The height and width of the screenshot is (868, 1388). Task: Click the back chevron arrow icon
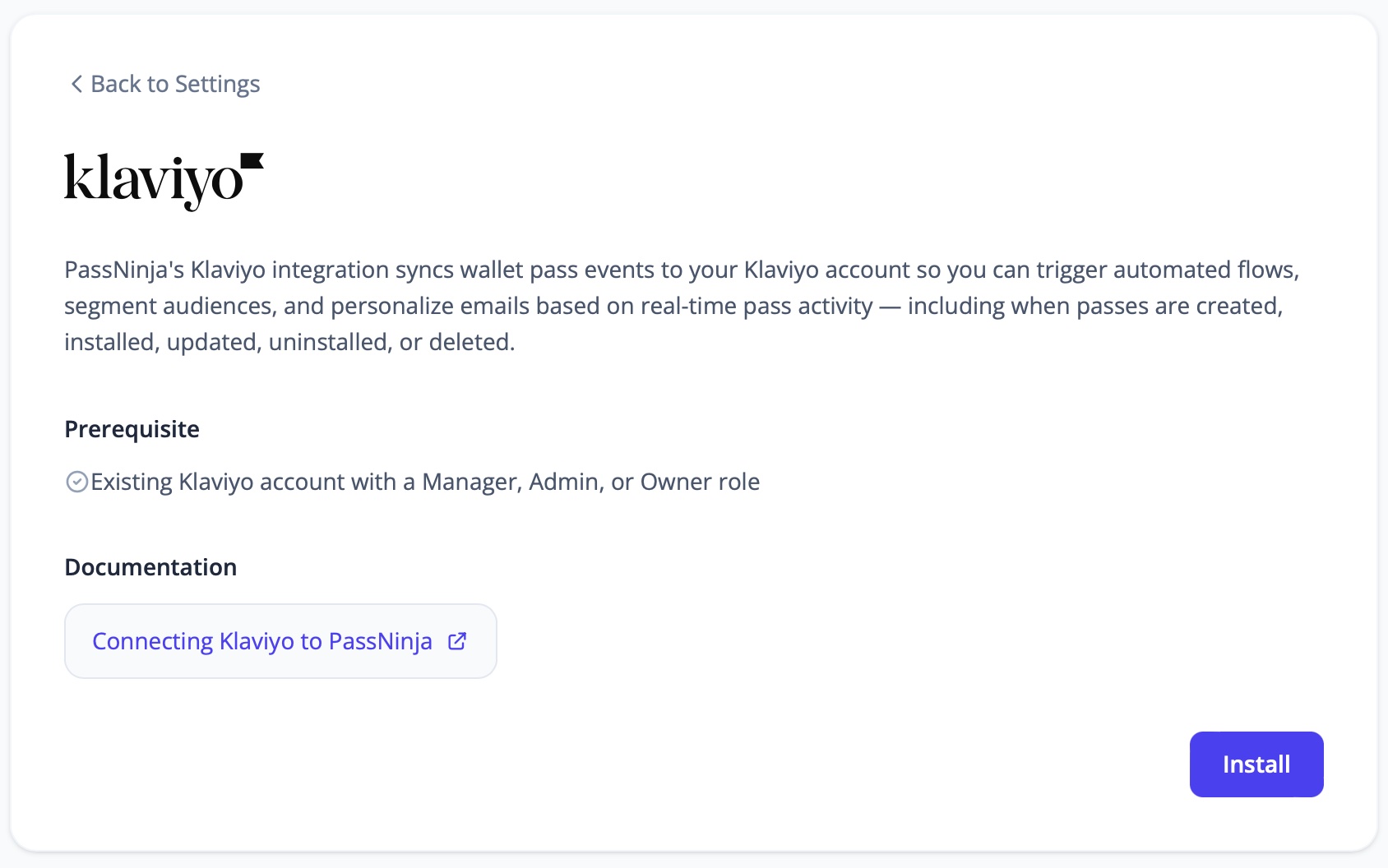76,84
